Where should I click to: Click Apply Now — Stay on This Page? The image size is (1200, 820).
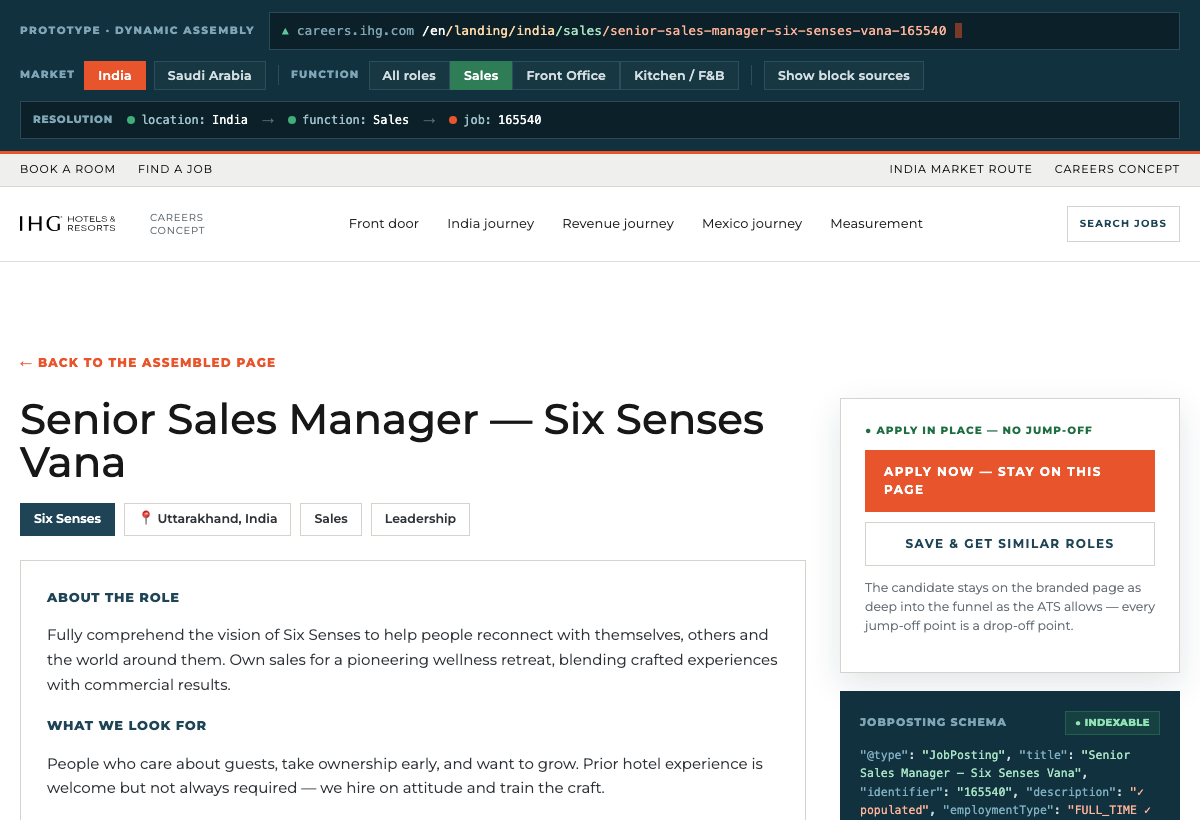pos(1010,481)
